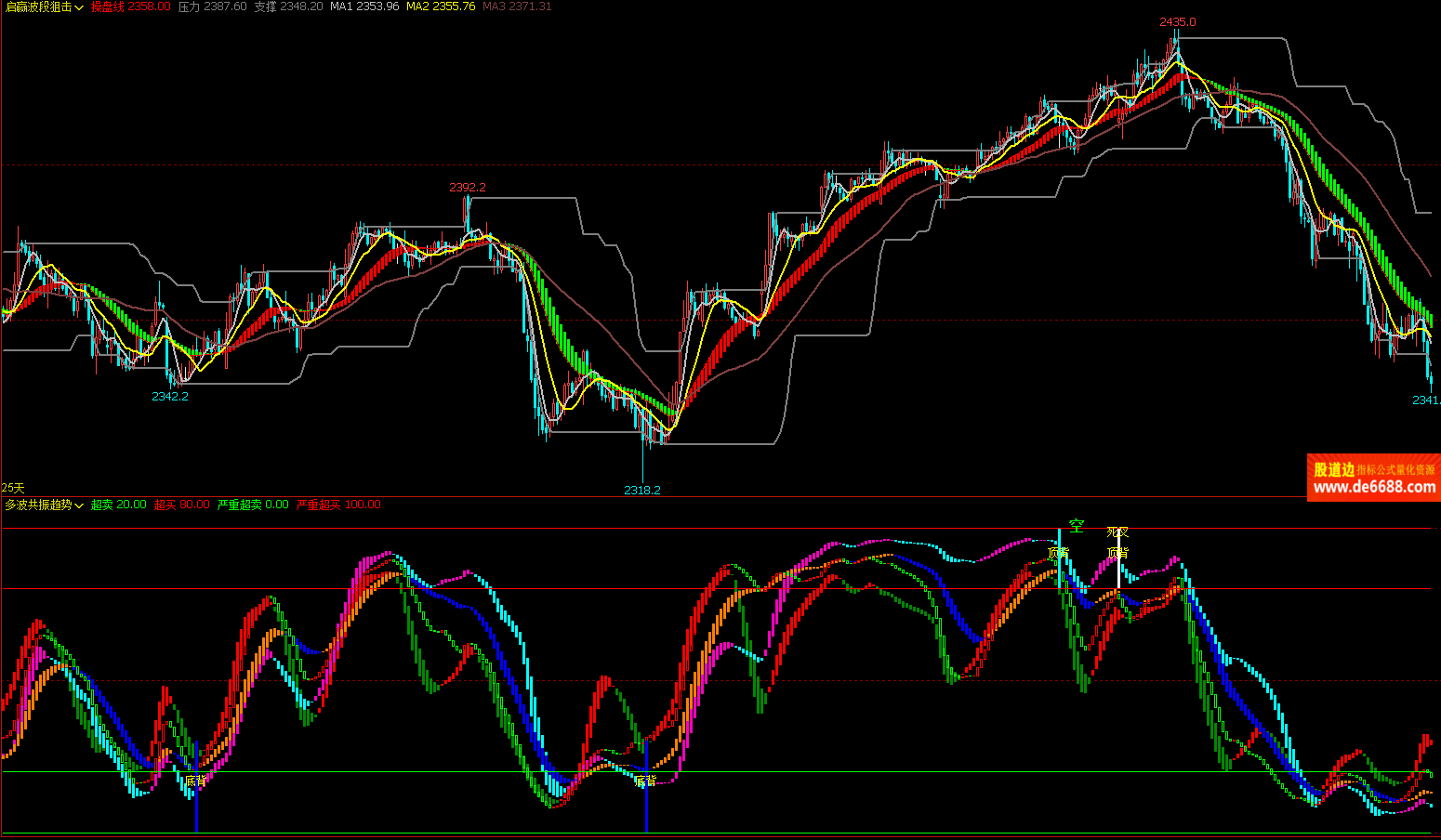This screenshot has height=840, width=1441.
Task: Select the white MA1 2353.96 legend
Action: pos(364,7)
